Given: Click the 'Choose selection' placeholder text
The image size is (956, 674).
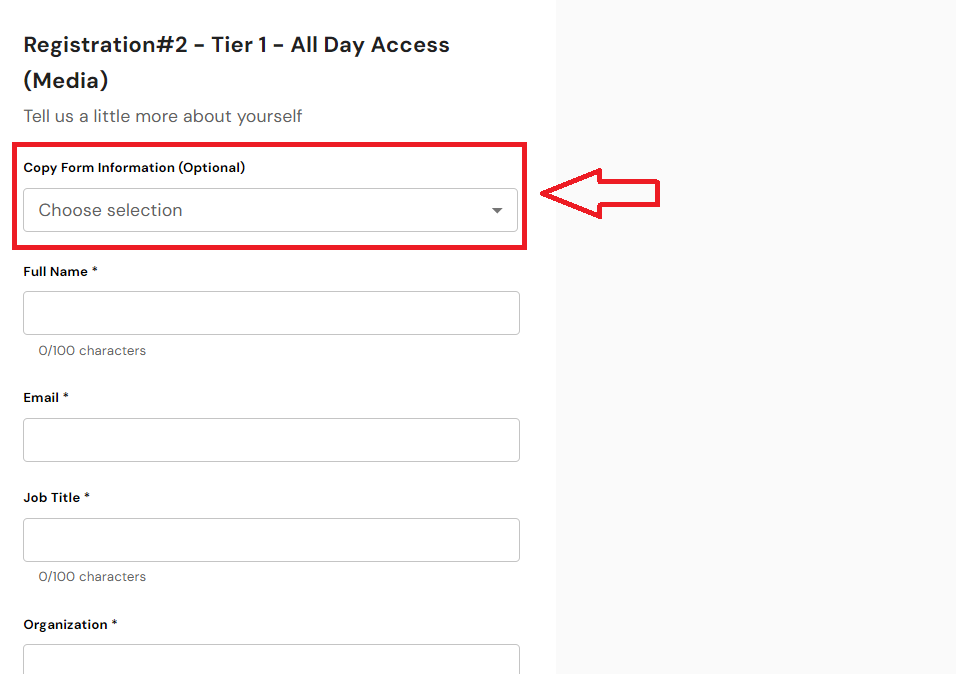Looking at the screenshot, I should tap(111, 211).
